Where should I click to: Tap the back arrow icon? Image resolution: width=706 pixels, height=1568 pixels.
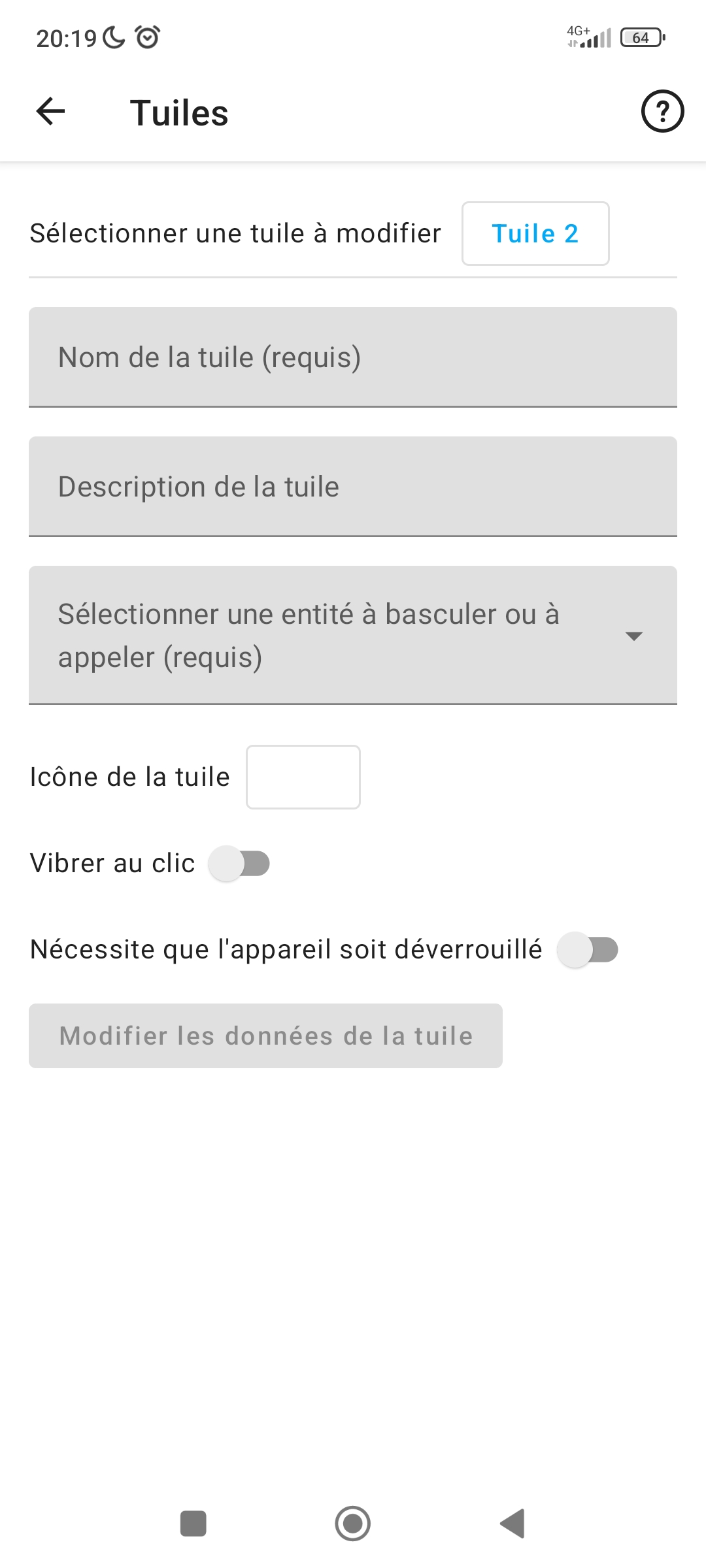(50, 112)
